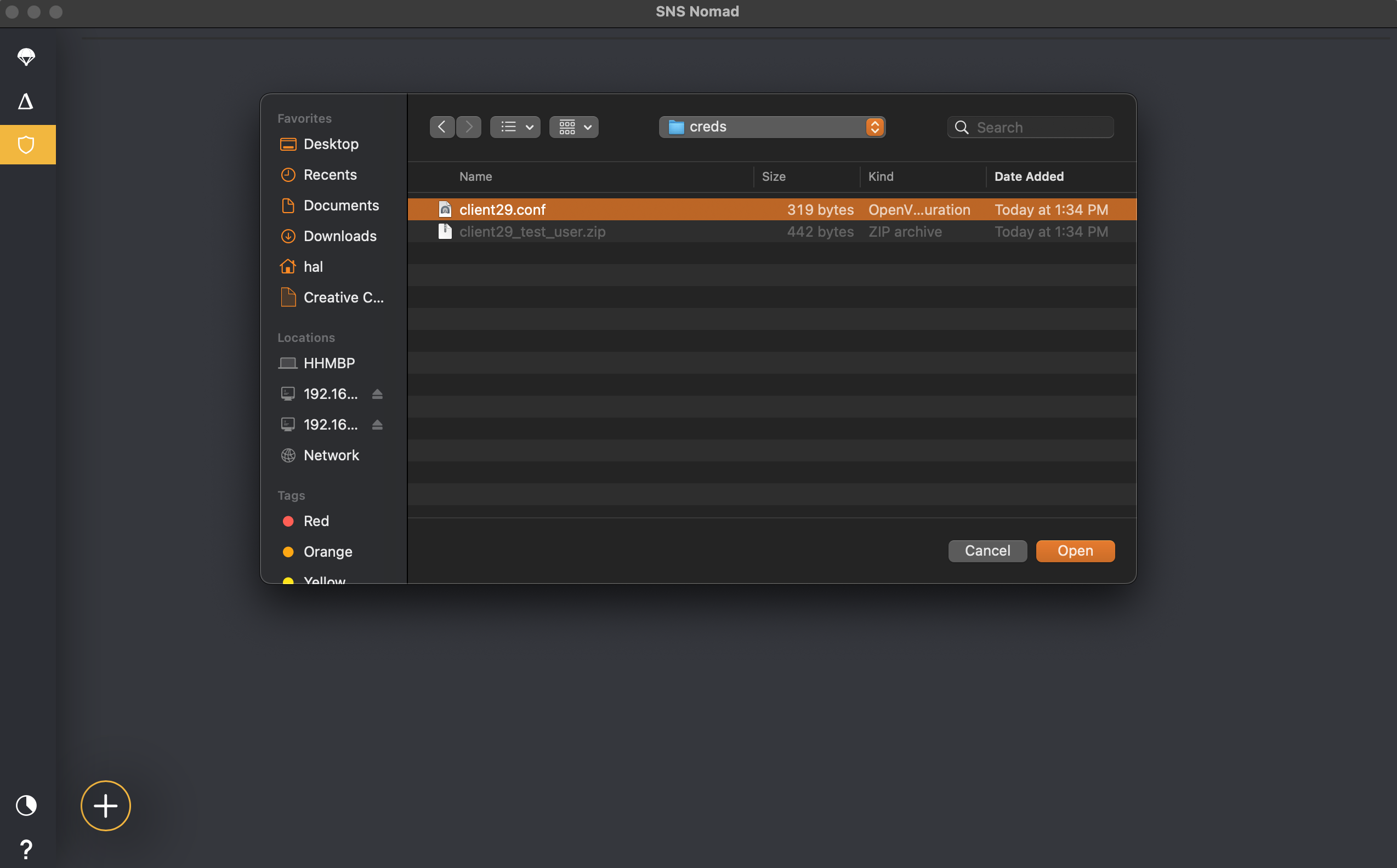This screenshot has width=1397, height=868.
Task: Click the Open button
Action: [1075, 551]
